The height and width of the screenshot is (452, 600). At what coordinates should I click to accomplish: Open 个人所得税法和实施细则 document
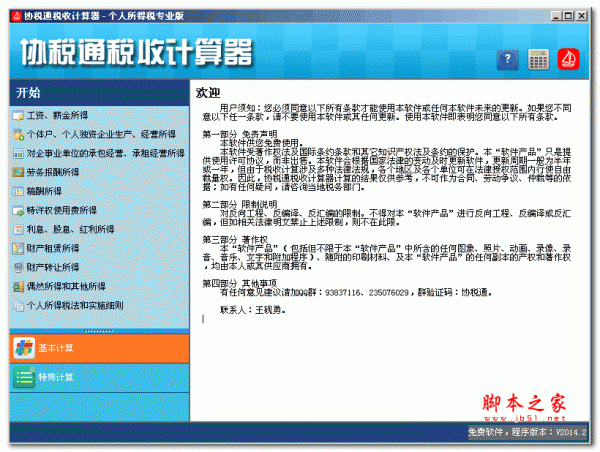pos(75,305)
